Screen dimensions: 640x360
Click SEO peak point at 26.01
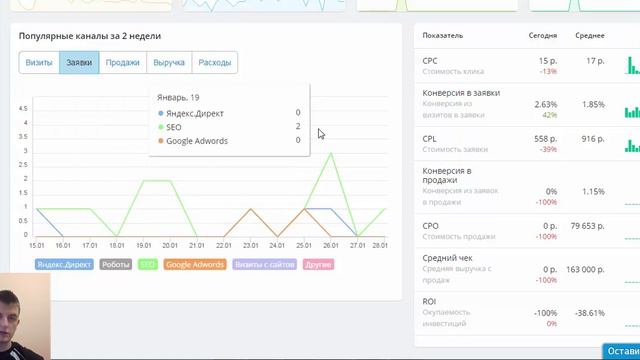331,153
